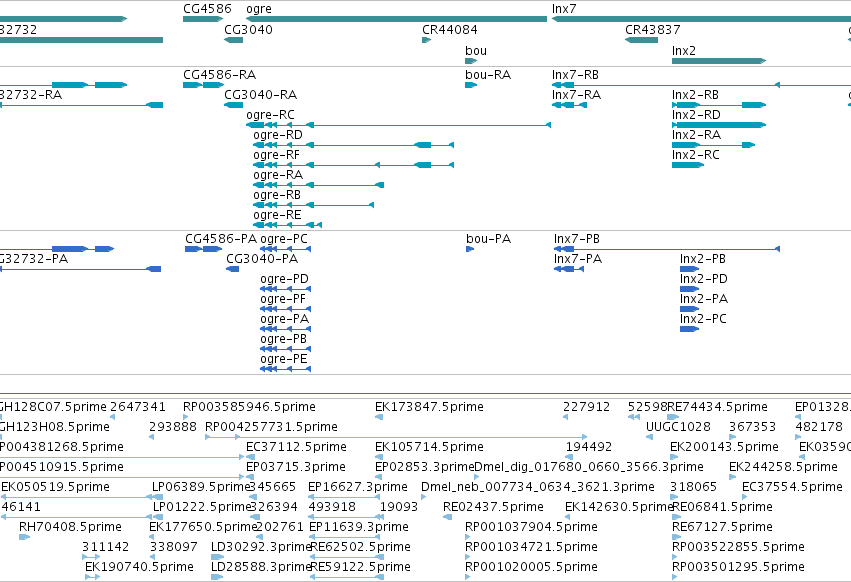Click the ogre-PC protein label
The height and width of the screenshot is (582, 851).
(x=284, y=239)
